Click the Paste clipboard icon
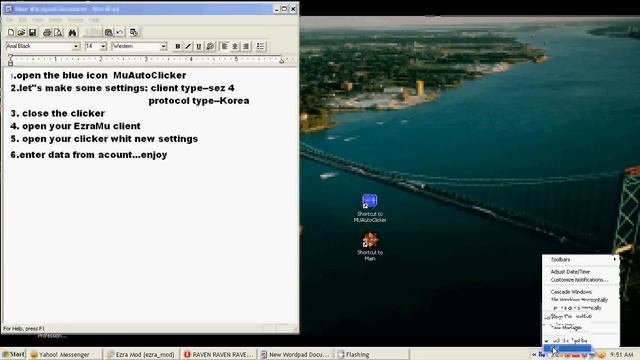 109,32
